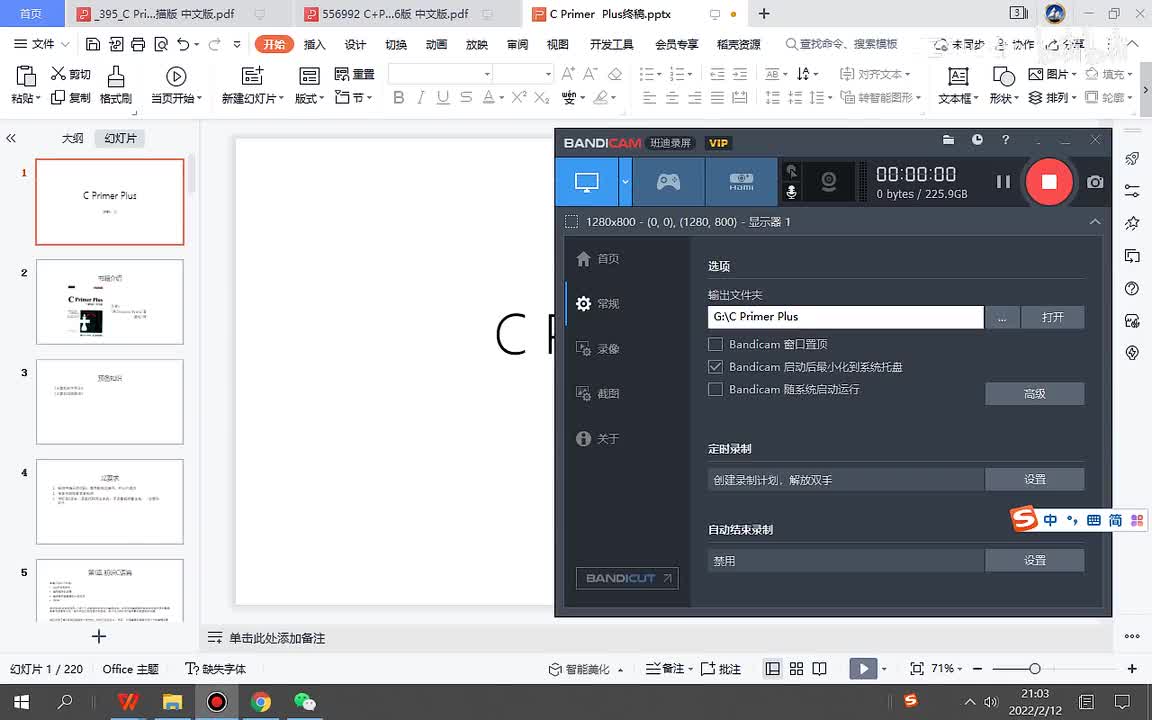Viewport: 1152px width, 720px height.
Task: Open Bandicam help question mark
Action: coord(1005,140)
